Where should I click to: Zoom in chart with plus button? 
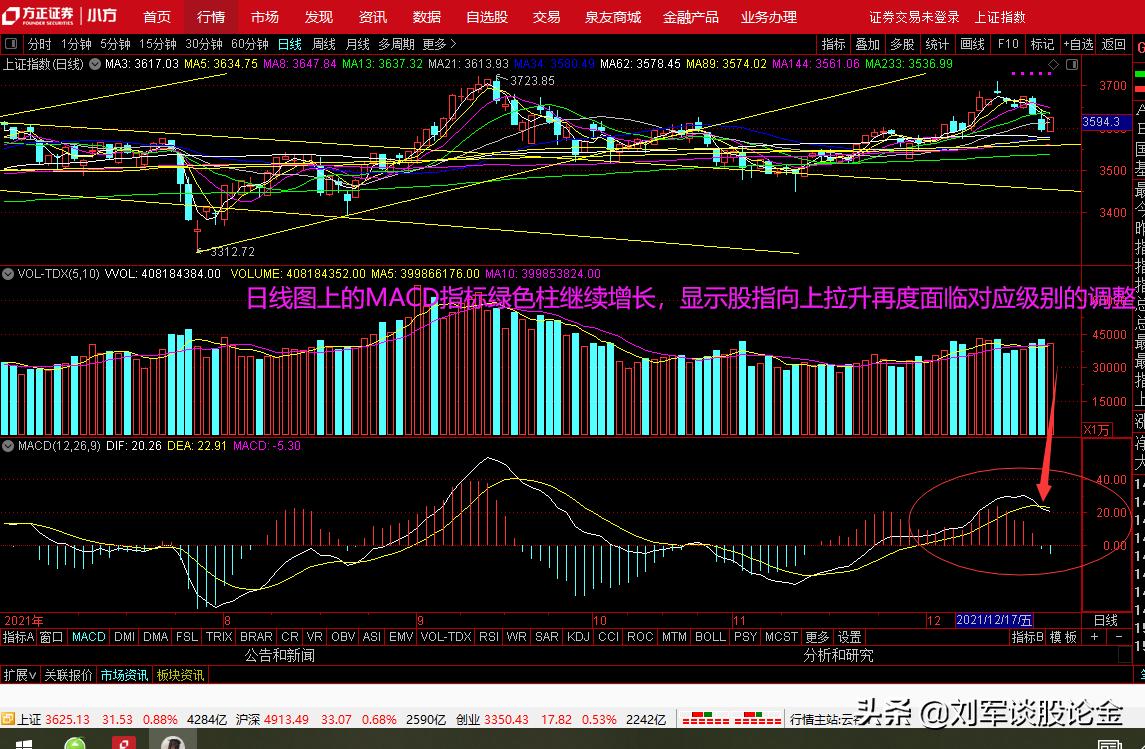(x=1094, y=637)
